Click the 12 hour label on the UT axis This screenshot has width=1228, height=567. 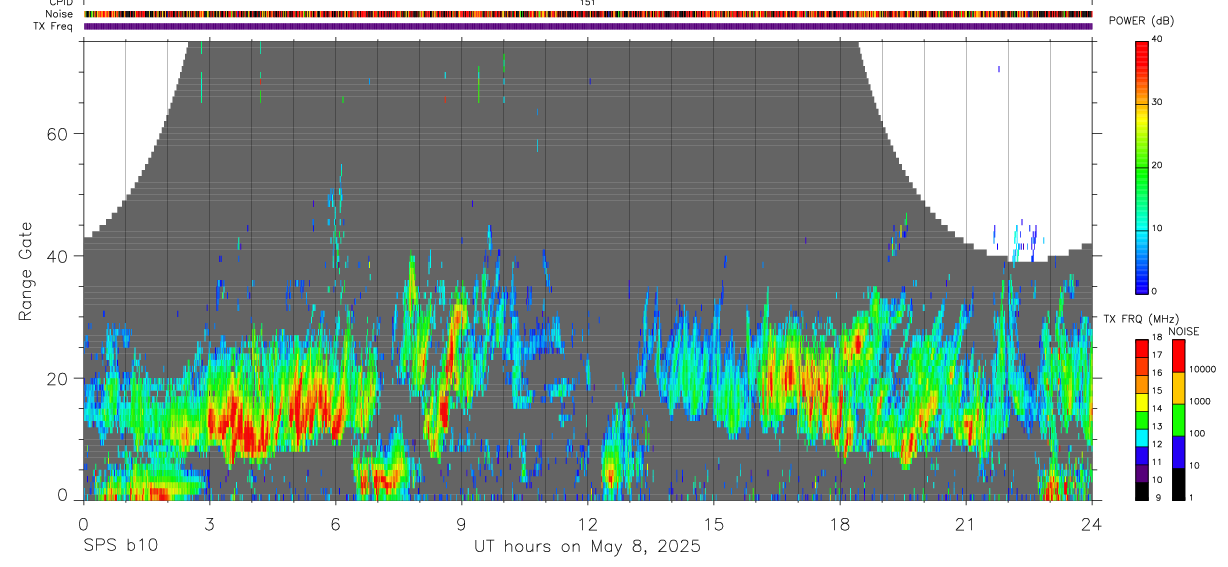click(588, 524)
